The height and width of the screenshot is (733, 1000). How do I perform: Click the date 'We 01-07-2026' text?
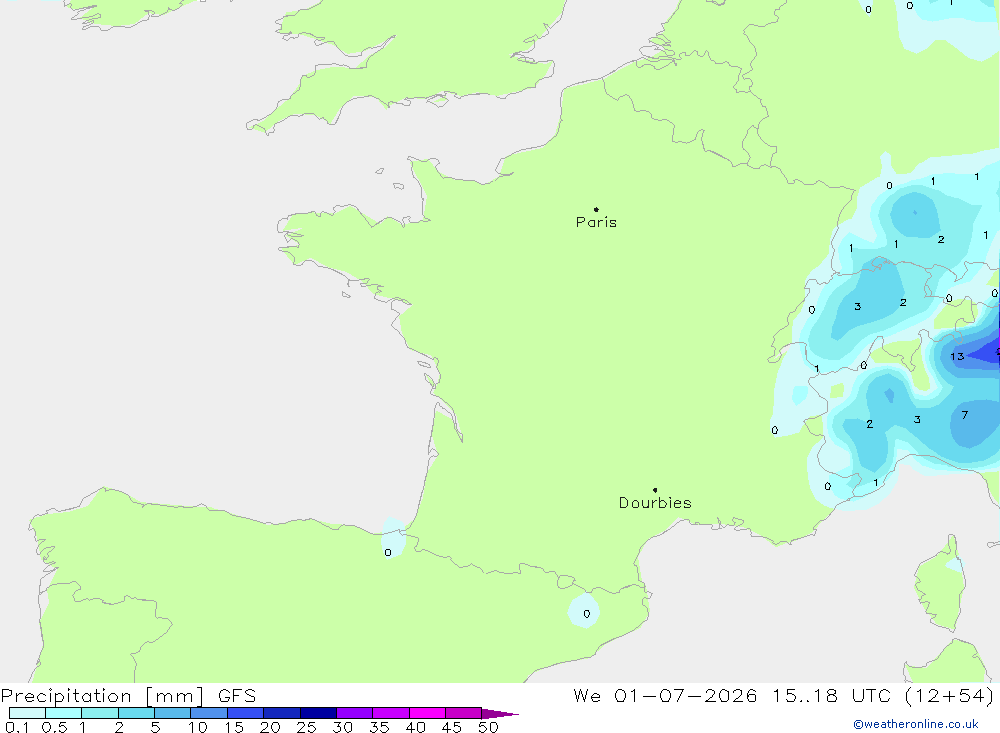pos(665,696)
